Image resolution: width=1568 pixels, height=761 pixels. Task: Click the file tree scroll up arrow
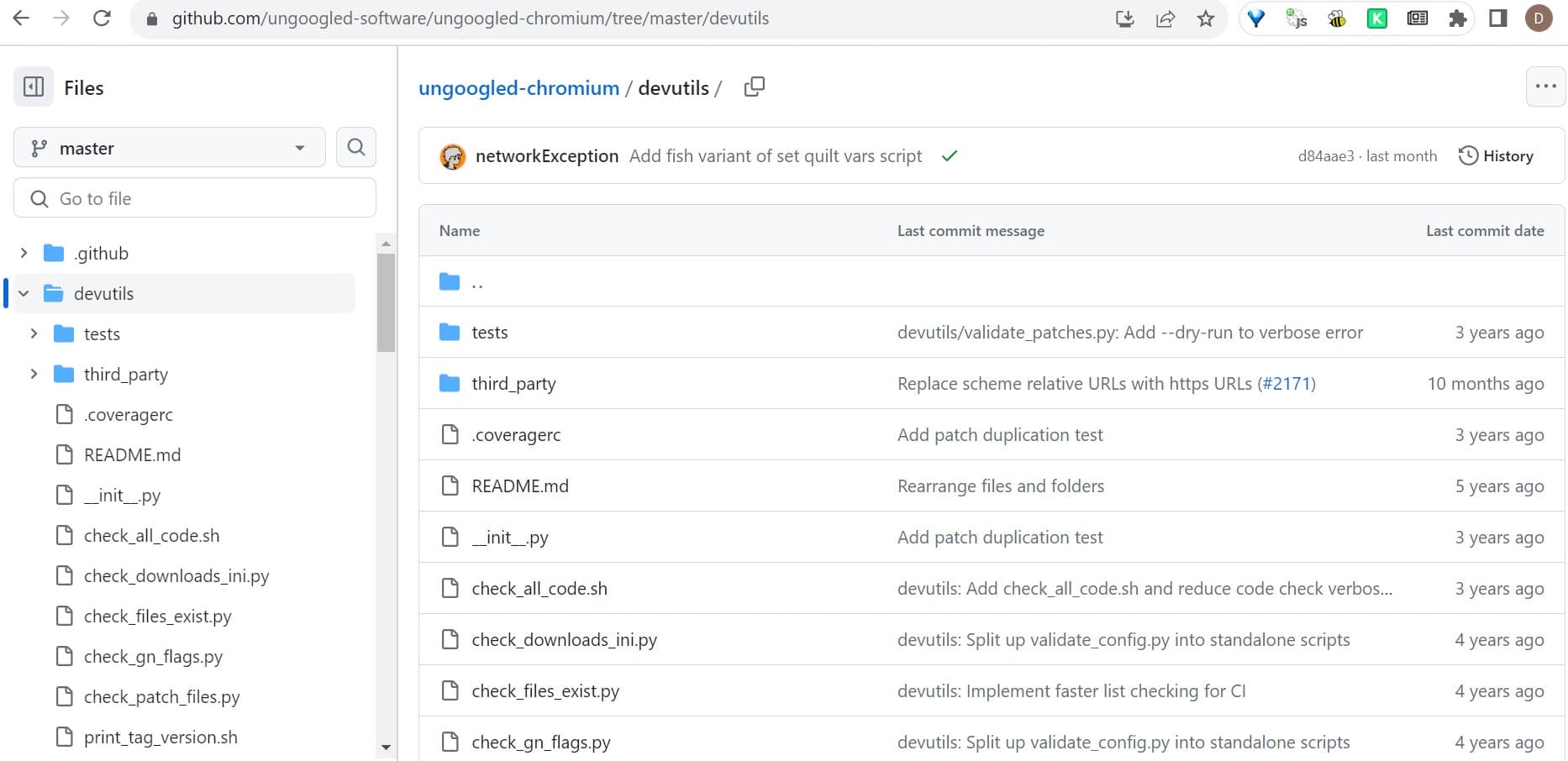[386, 244]
